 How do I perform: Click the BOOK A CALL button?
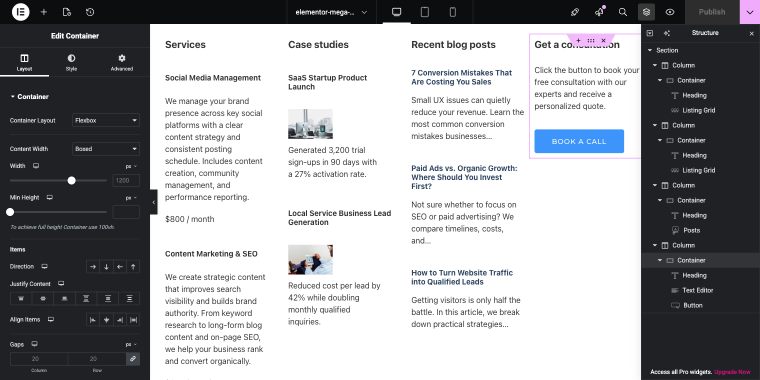[579, 141]
